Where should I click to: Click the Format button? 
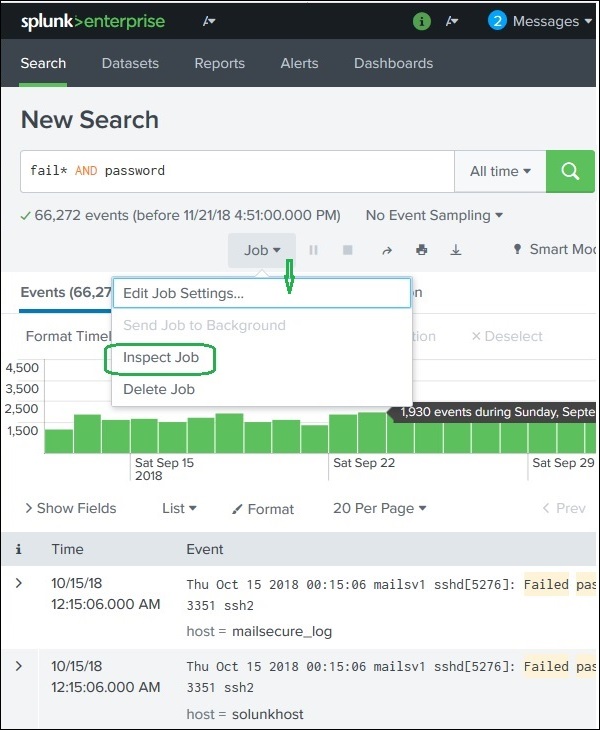263,509
